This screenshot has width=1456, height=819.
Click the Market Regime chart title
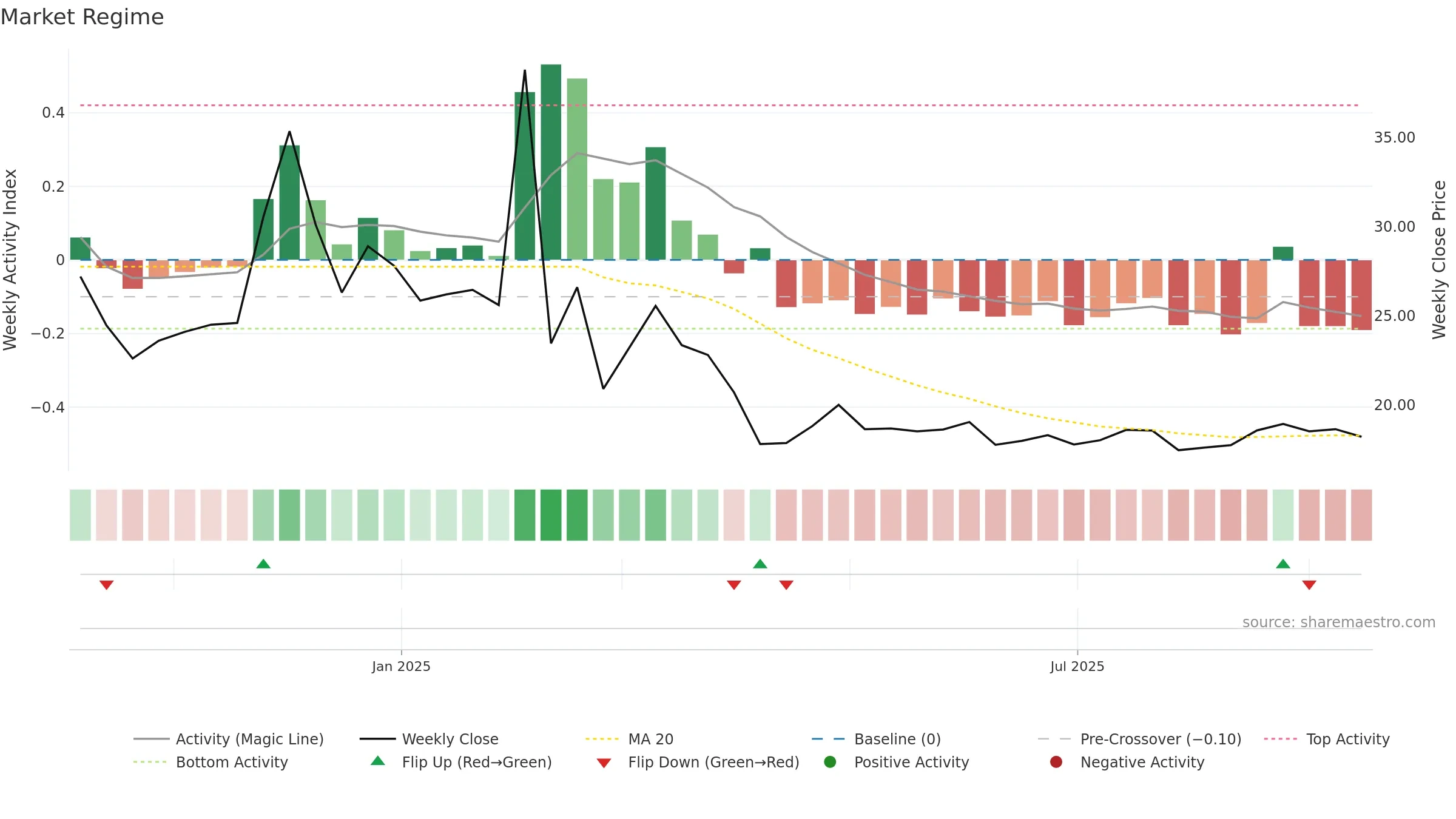pyautogui.click(x=82, y=17)
